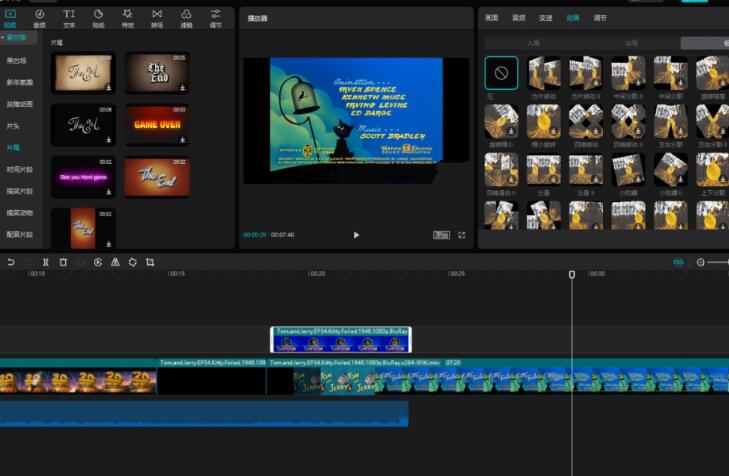Select the 'GAME OVER' ending clip
Image resolution: width=729 pixels, height=476 pixels.
click(x=157, y=125)
